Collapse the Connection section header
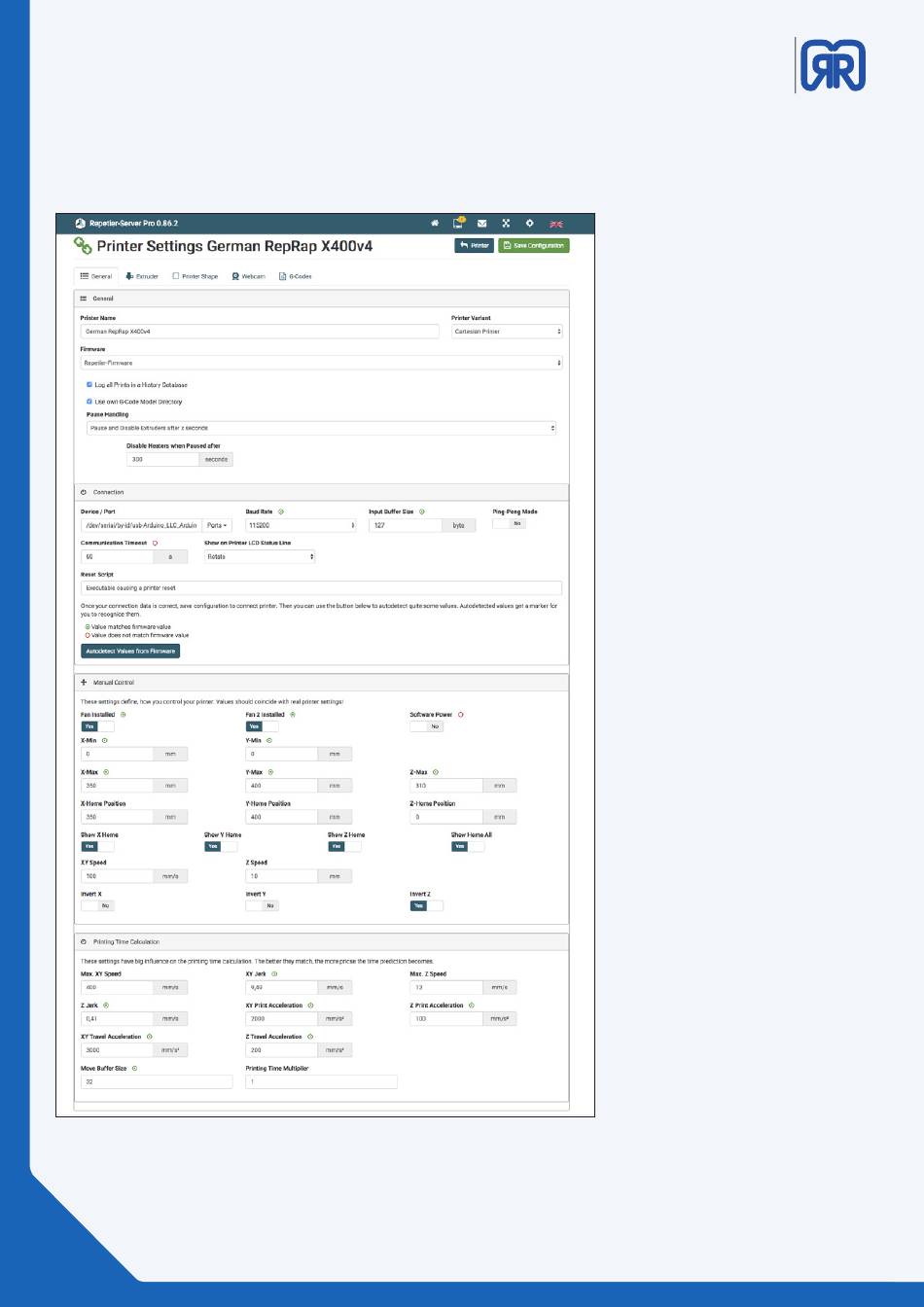This screenshot has width=924, height=1307. tap(321, 492)
